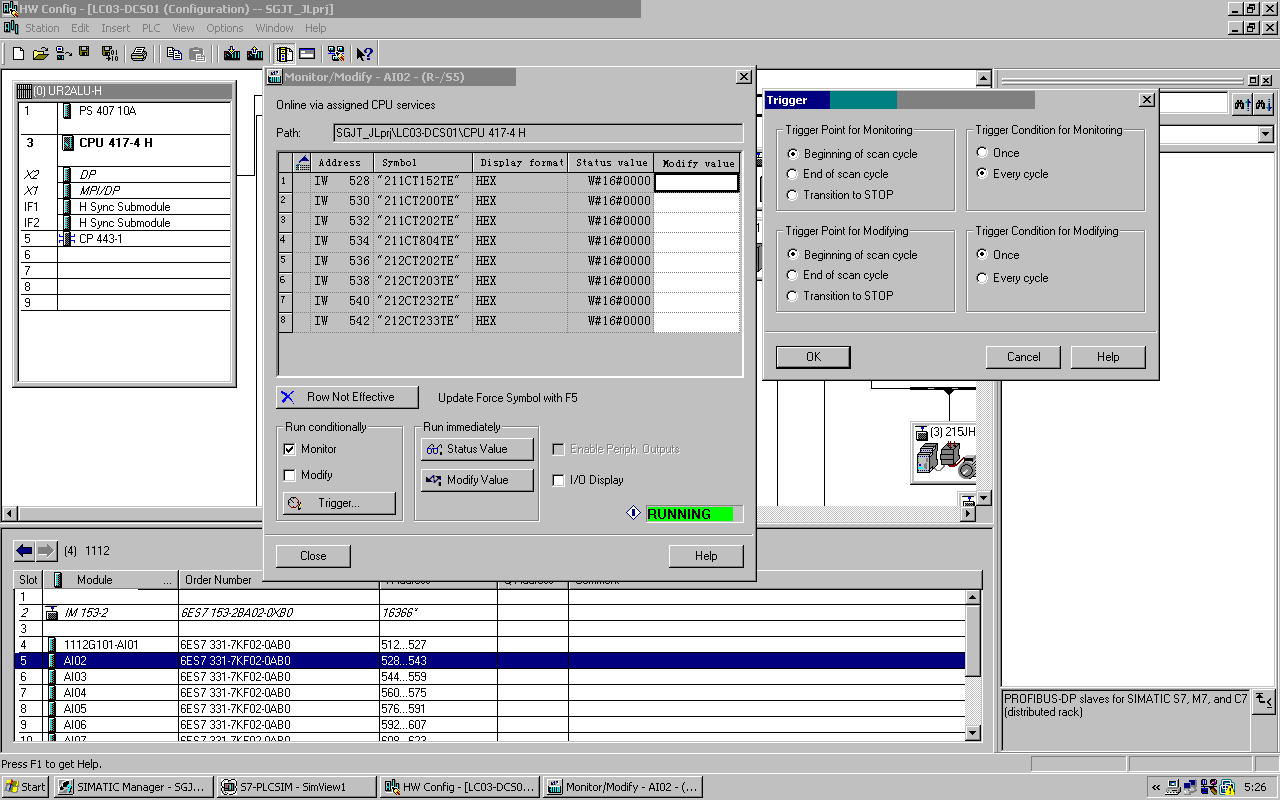The height and width of the screenshot is (800, 1280).
Task: Click the Trigger... button
Action: [x=339, y=503]
